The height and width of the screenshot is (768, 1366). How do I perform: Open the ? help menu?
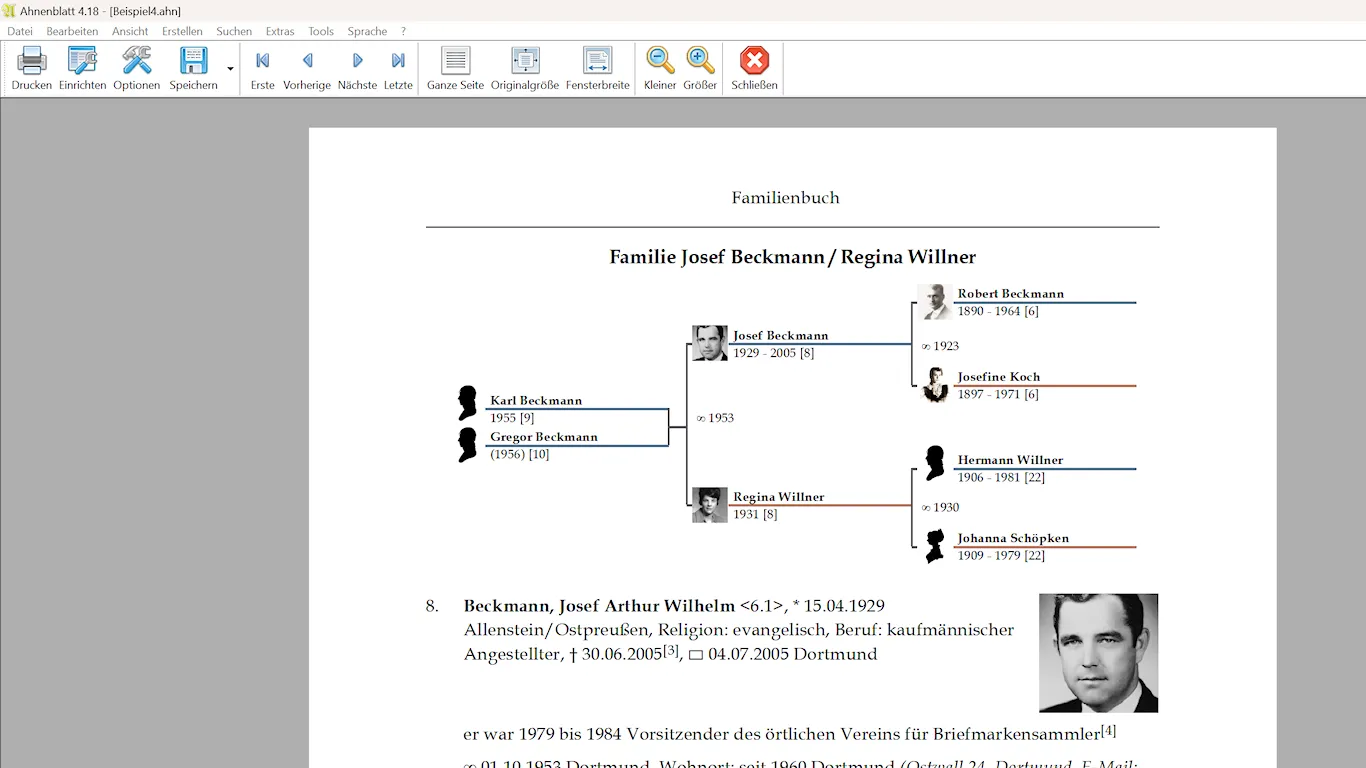click(x=403, y=31)
